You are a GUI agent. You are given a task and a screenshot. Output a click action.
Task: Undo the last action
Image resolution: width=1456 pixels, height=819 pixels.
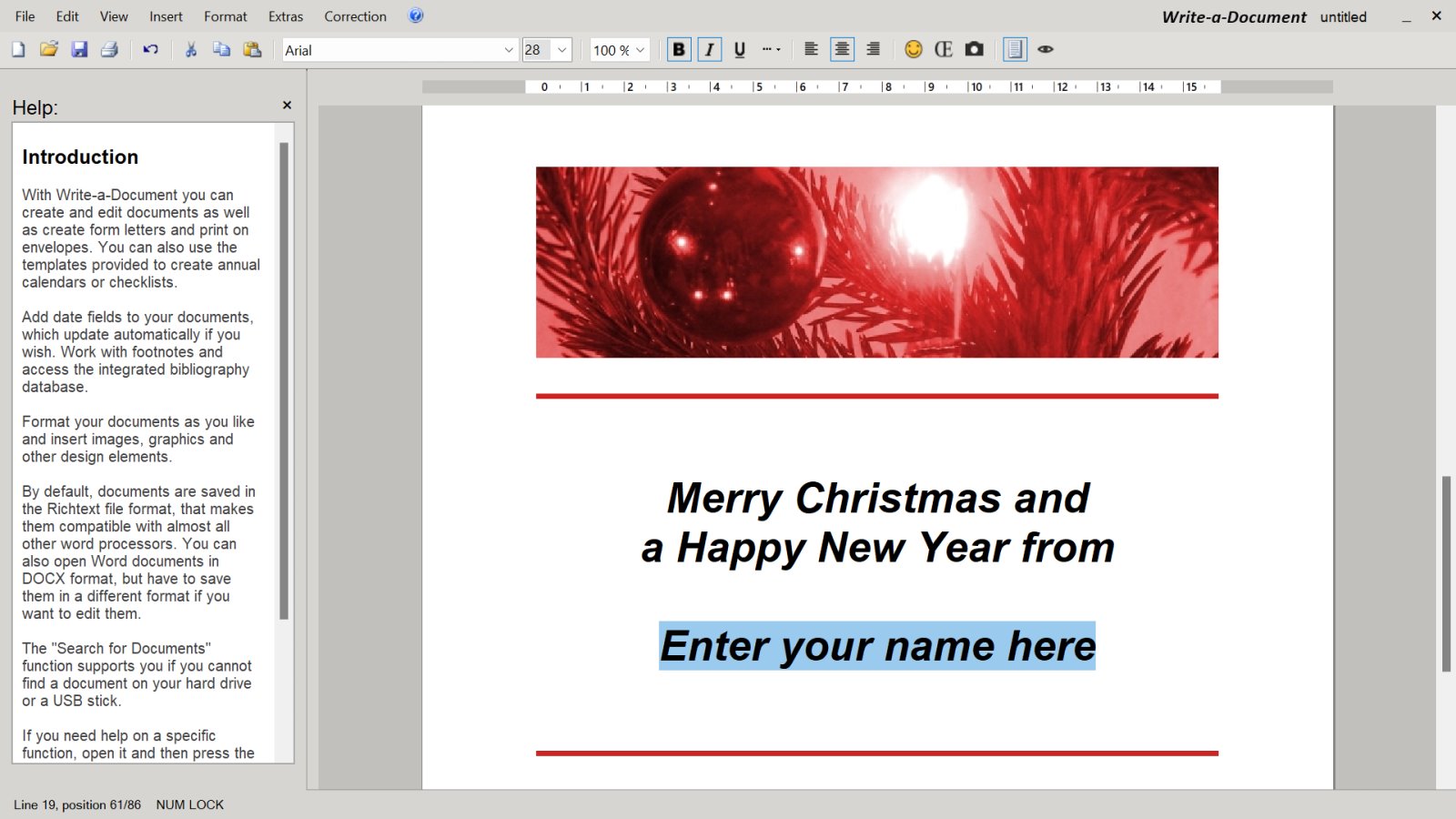click(x=151, y=50)
